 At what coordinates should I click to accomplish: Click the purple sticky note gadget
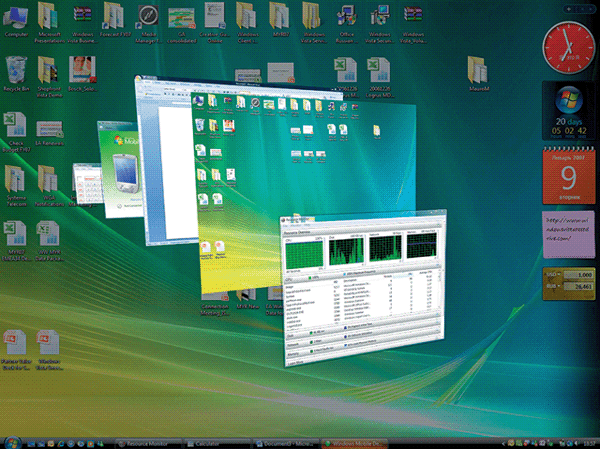[x=569, y=234]
